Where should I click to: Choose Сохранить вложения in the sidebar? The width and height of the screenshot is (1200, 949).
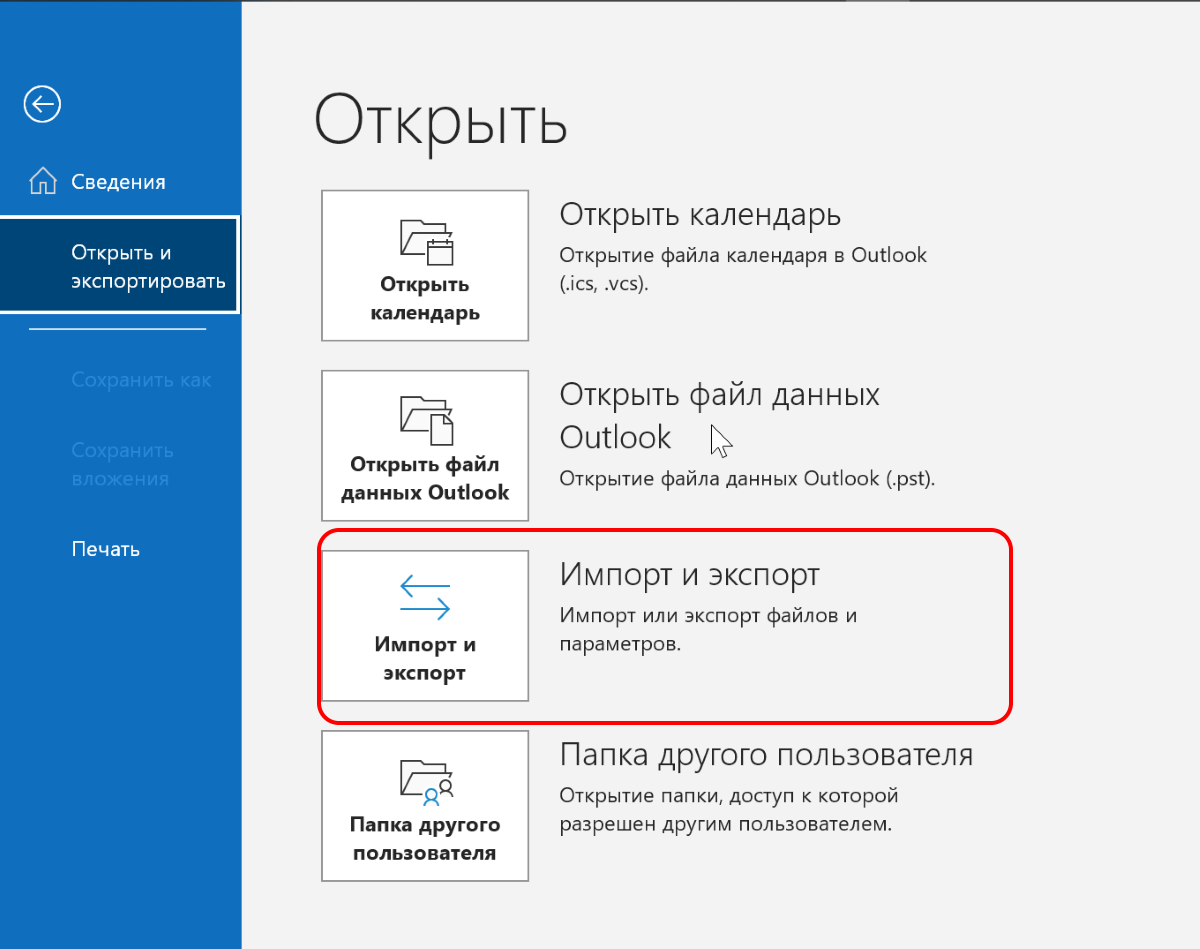[x=120, y=464]
